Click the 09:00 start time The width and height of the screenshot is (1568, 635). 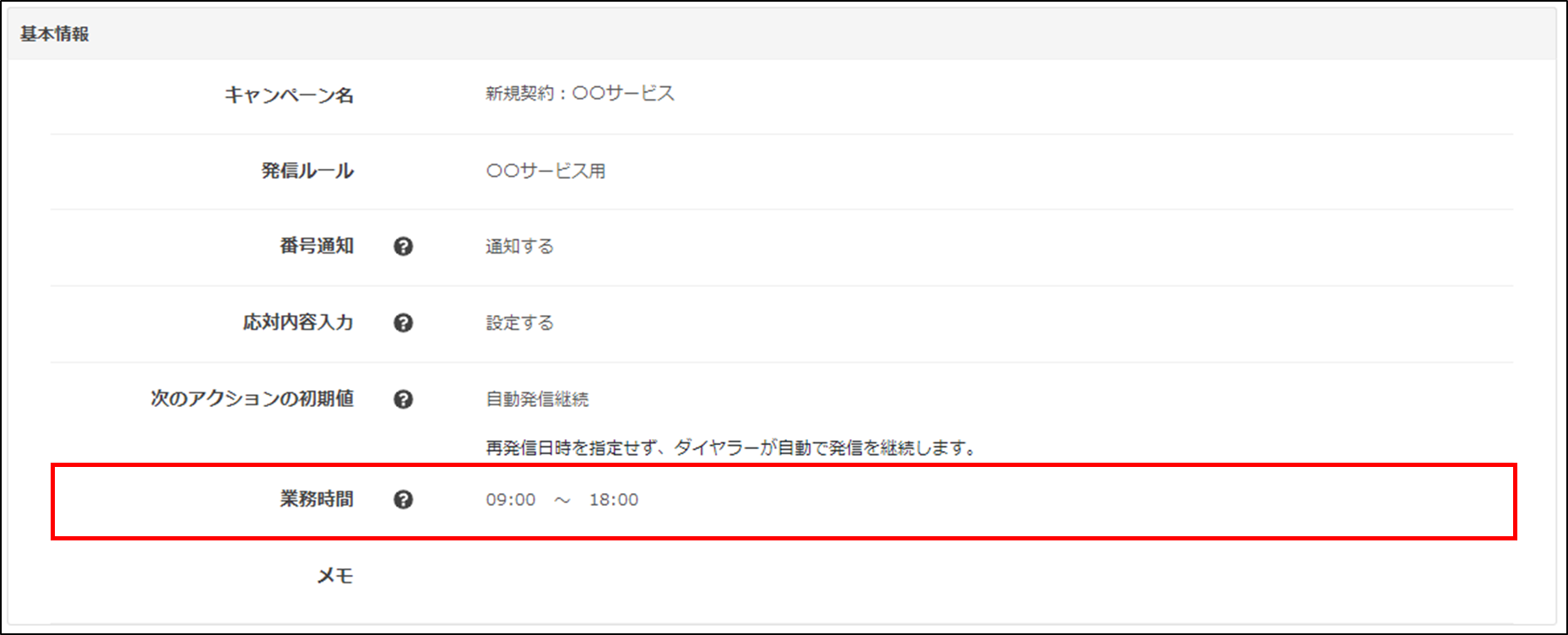click(510, 500)
